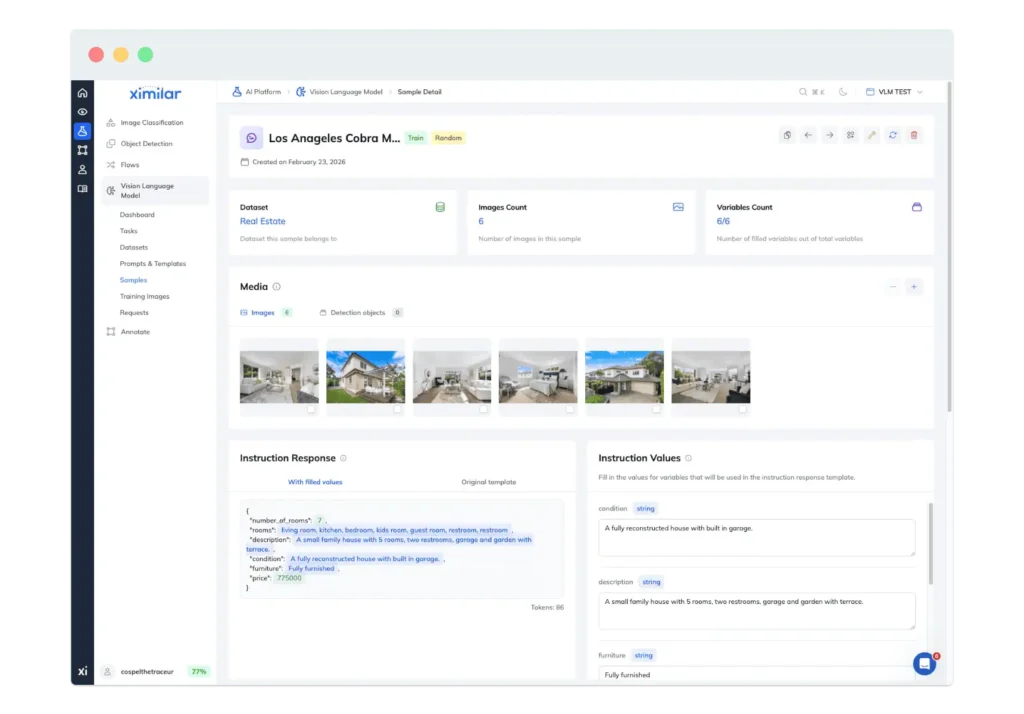Image resolution: width=1024 pixels, height=714 pixels.
Task: Tick checkbox on first living room image
Action: pos(311,409)
